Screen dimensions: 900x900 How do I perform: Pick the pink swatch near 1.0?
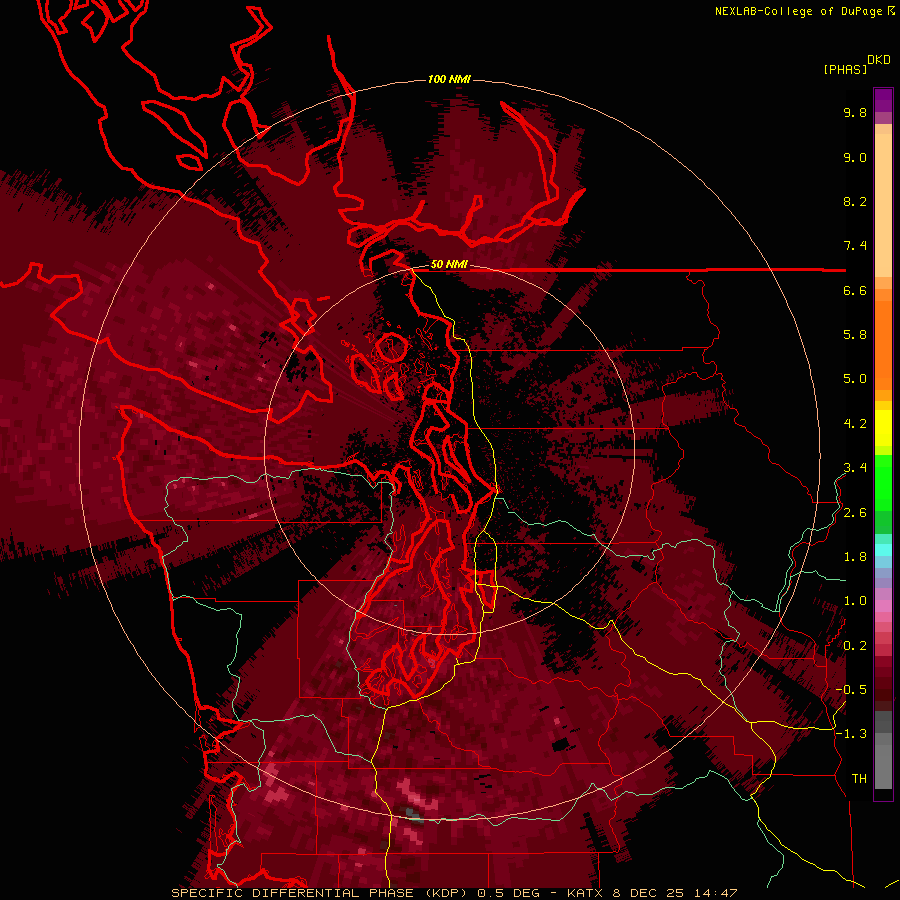click(883, 606)
